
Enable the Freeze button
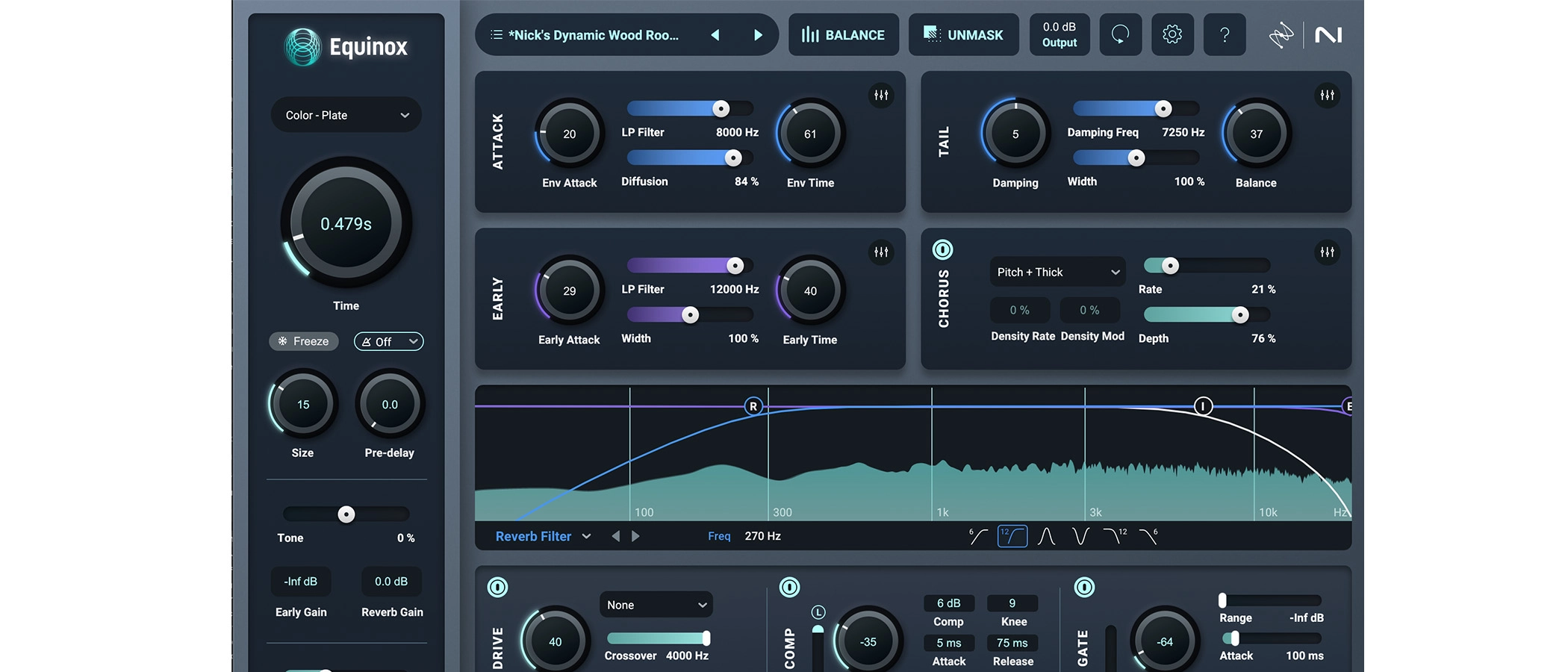coord(303,341)
